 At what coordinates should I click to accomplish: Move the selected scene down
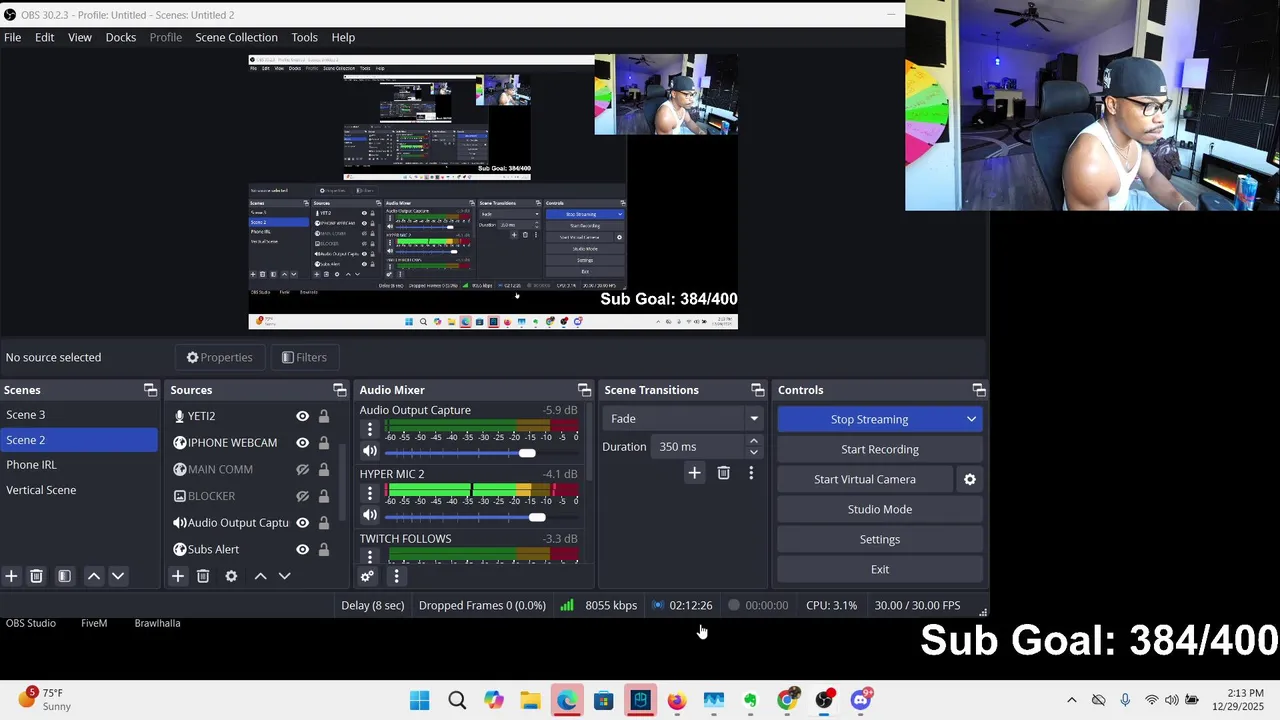point(118,576)
